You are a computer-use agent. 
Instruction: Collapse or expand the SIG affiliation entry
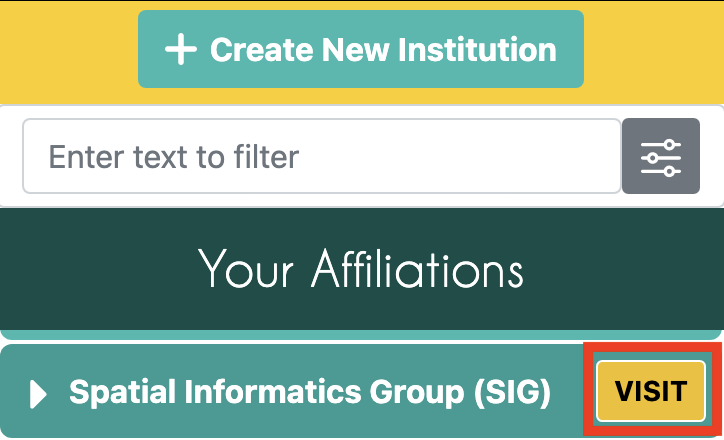click(x=39, y=394)
